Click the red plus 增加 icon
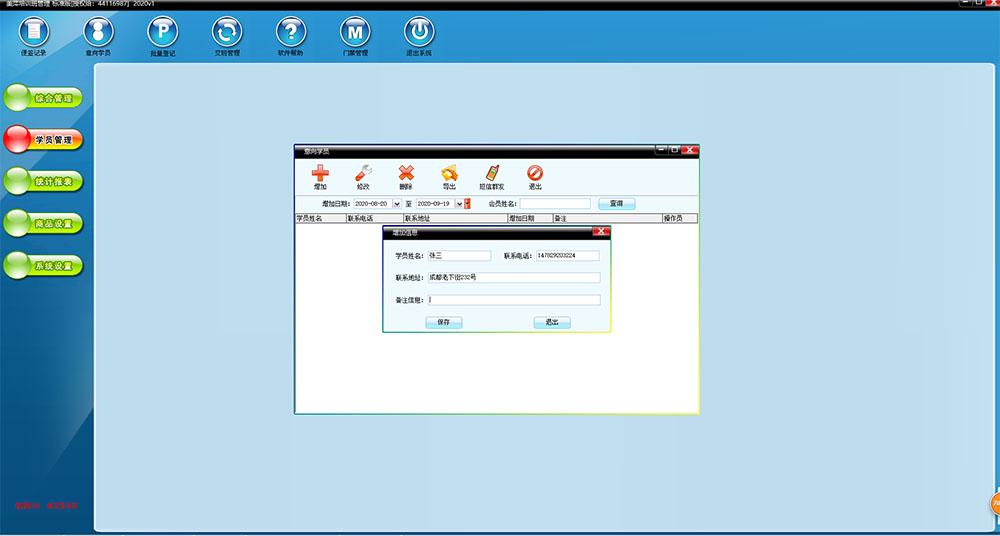The image size is (1000, 536). point(320,174)
